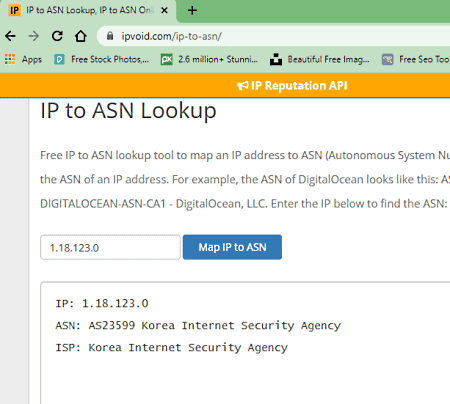This screenshot has width=450, height=404.
Task: Click the IP favicon on the browser tab
Action: point(14,10)
